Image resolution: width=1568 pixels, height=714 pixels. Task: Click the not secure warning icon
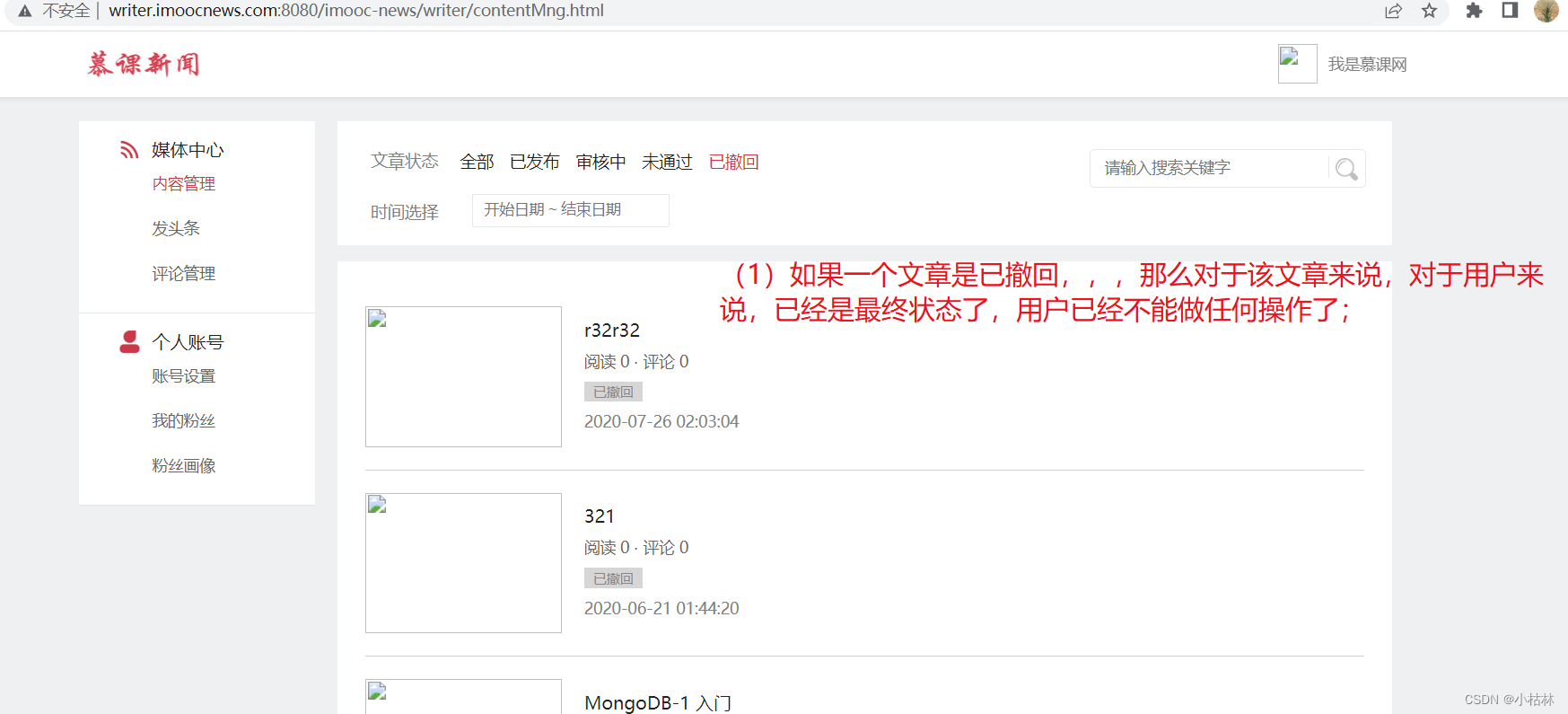click(25, 11)
